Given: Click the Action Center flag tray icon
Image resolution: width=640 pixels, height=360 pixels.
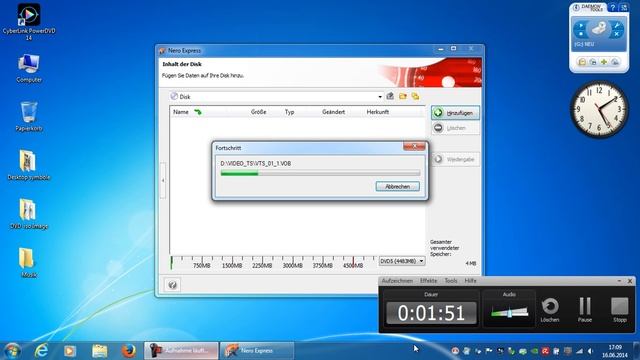Looking at the screenshot, I should pos(489,351).
